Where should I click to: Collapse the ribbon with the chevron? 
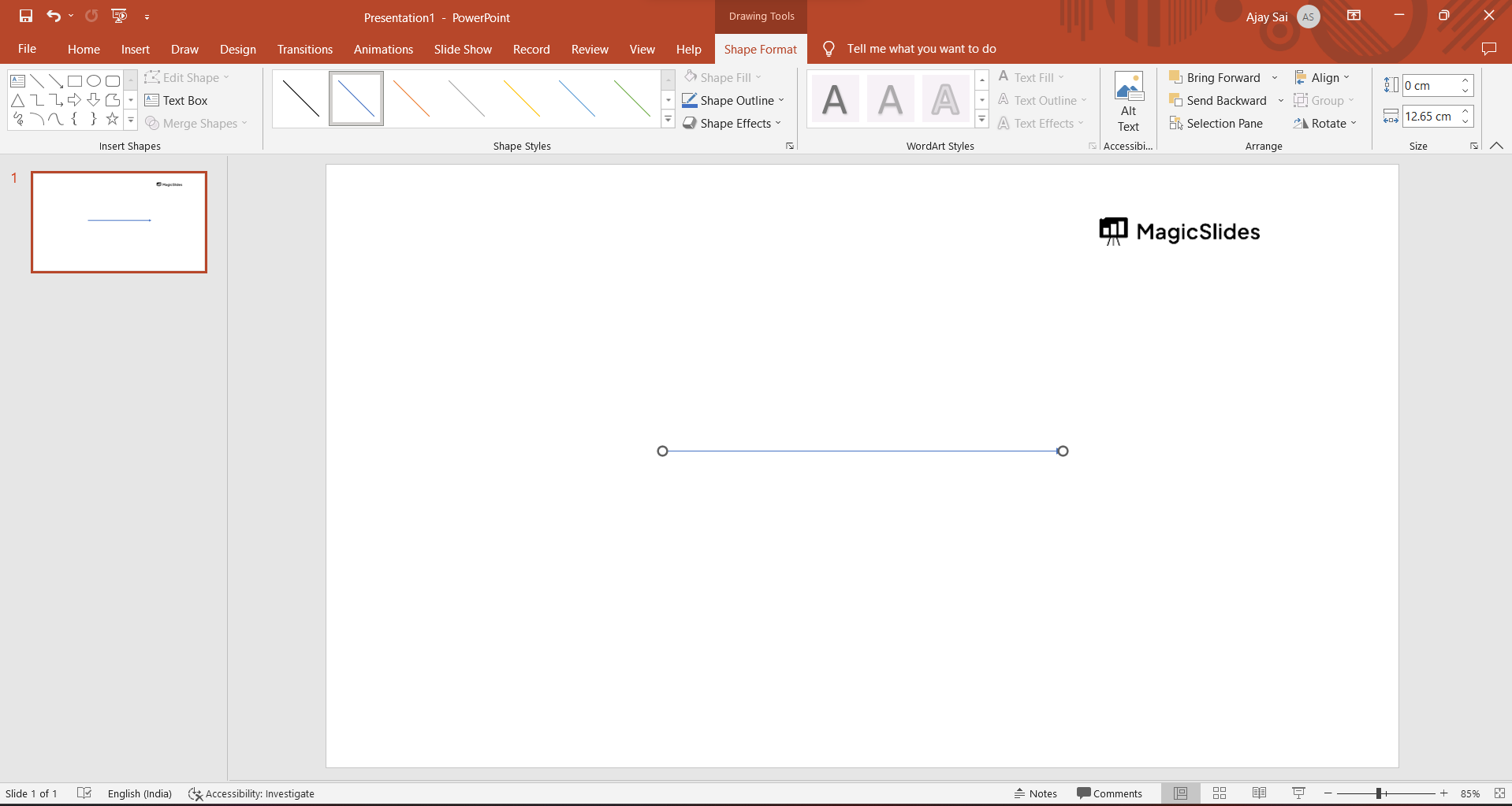pos(1496,146)
